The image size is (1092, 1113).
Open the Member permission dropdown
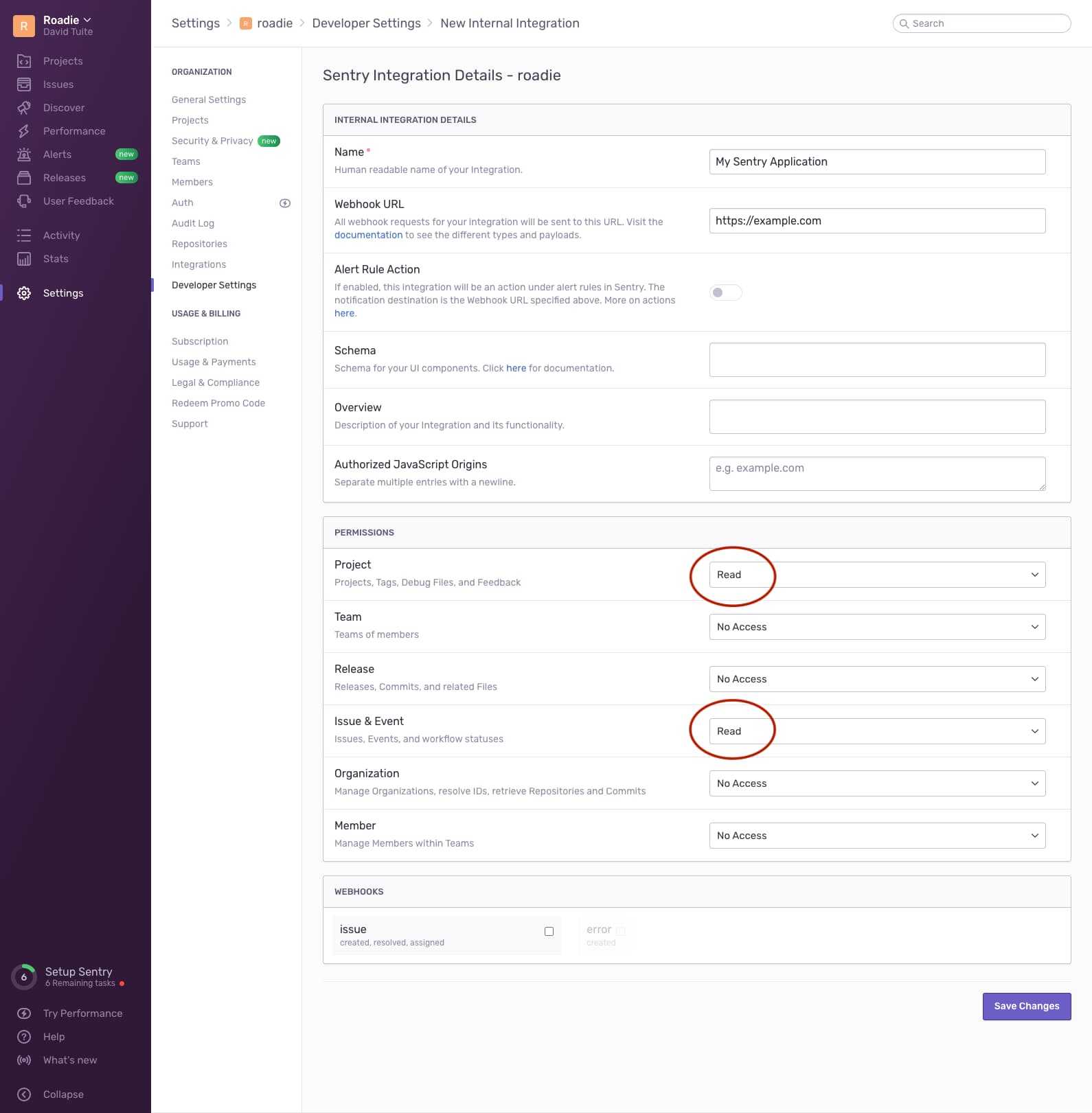click(x=877, y=836)
